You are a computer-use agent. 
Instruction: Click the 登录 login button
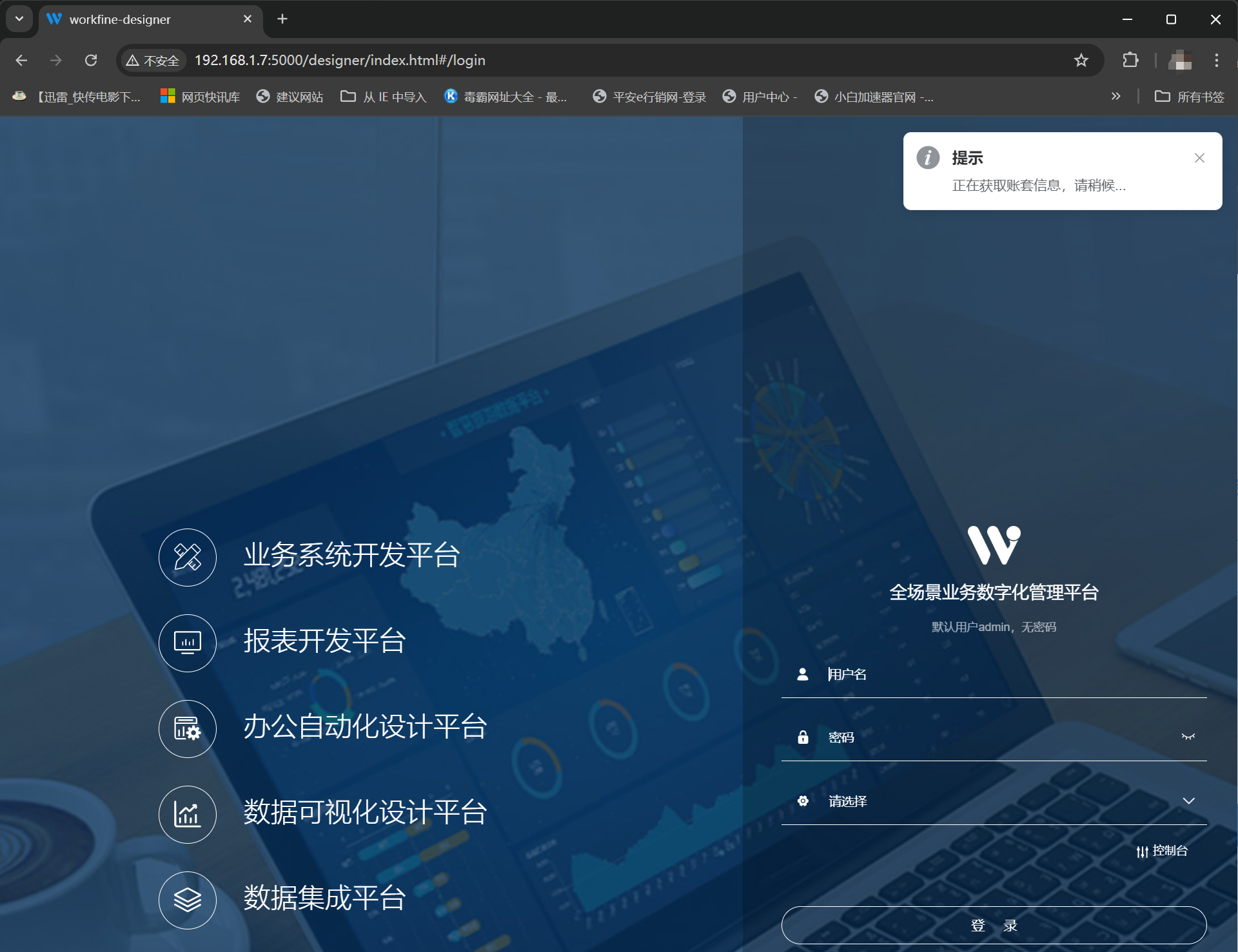coord(994,925)
